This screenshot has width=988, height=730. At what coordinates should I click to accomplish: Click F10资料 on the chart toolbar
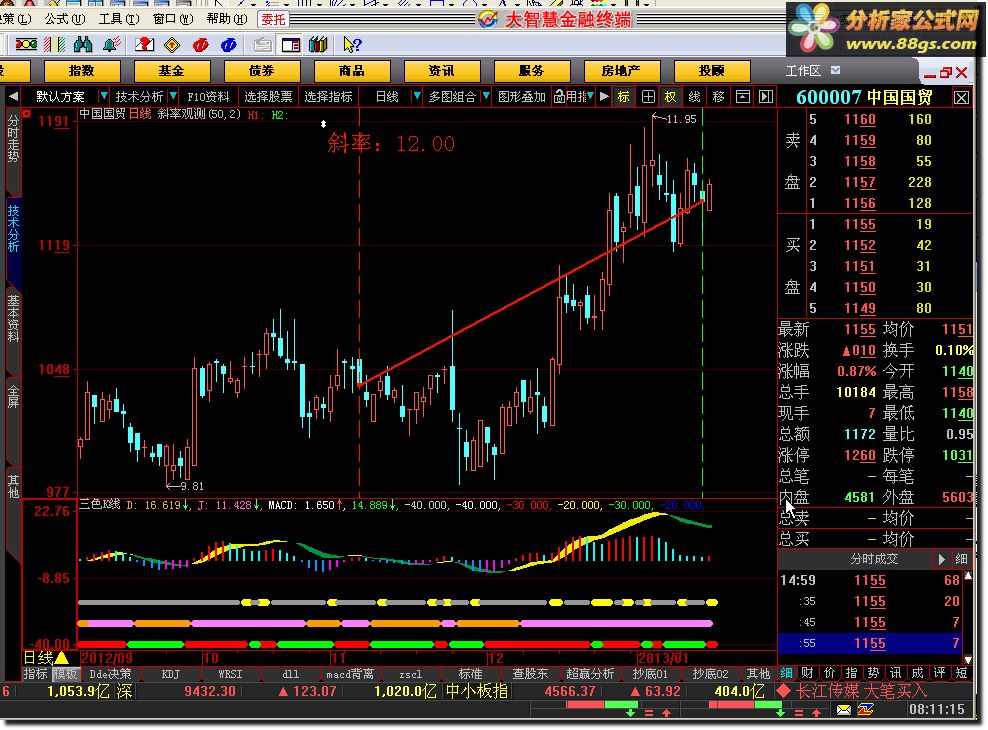pyautogui.click(x=208, y=96)
